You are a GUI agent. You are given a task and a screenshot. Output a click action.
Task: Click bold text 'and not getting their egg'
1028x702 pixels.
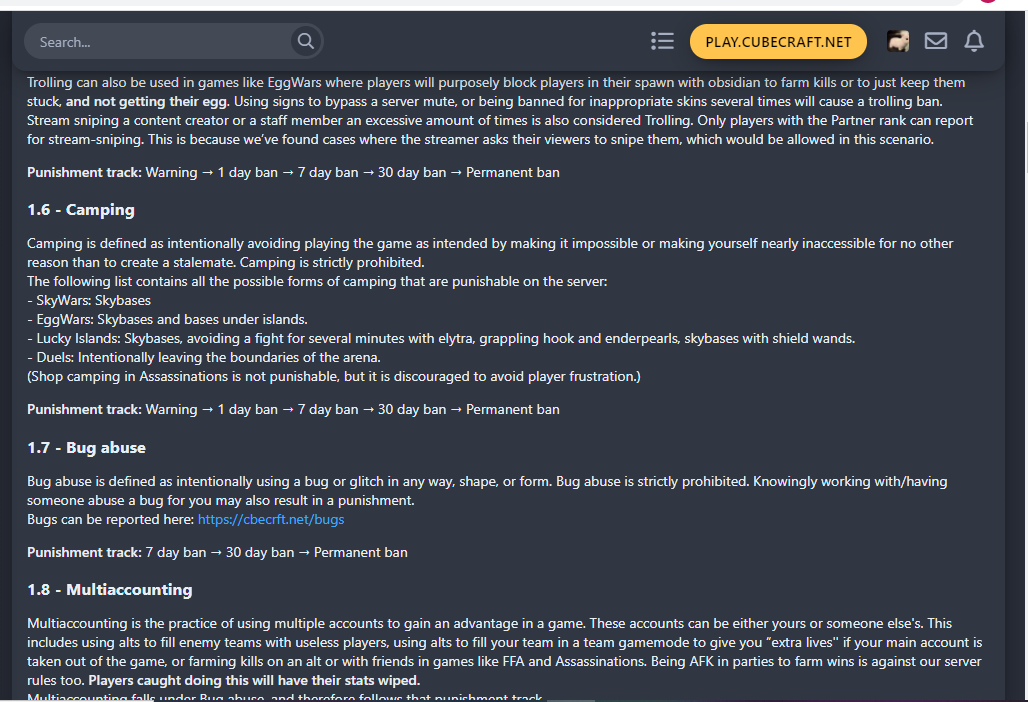point(146,102)
